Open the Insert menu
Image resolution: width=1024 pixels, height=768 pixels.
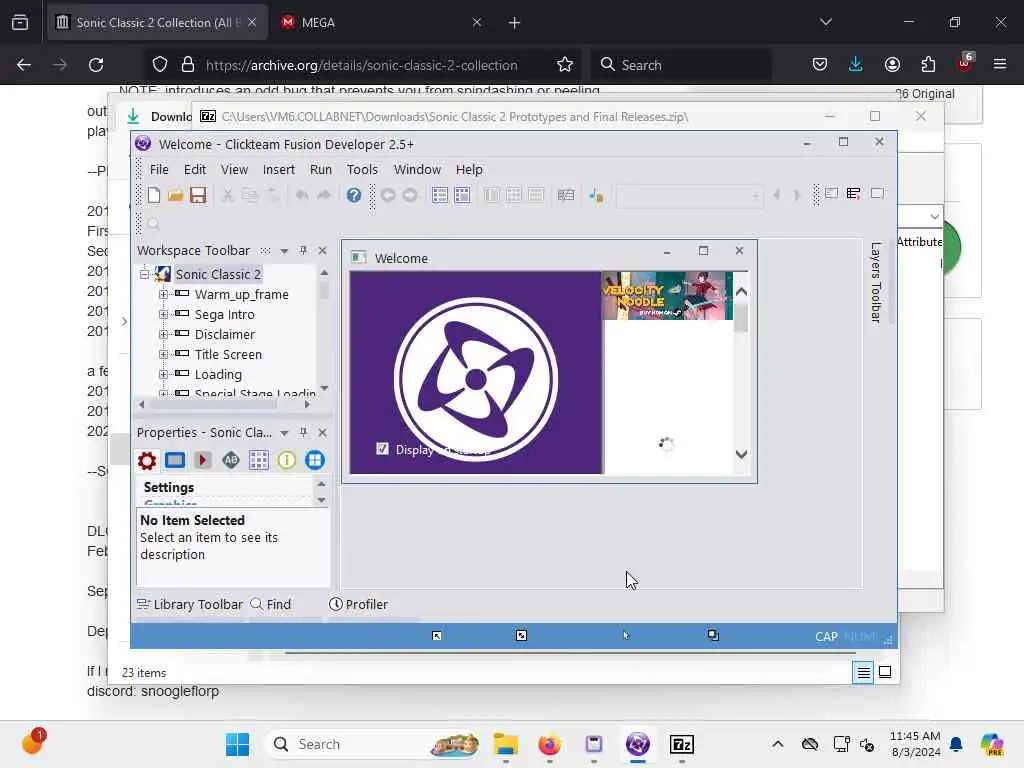(x=278, y=169)
